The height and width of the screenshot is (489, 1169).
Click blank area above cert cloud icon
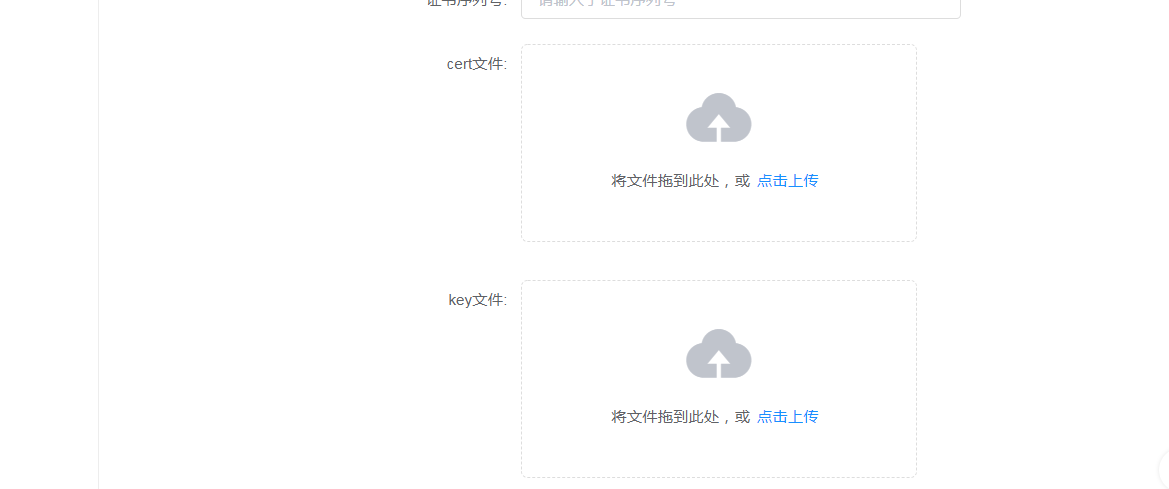719,69
